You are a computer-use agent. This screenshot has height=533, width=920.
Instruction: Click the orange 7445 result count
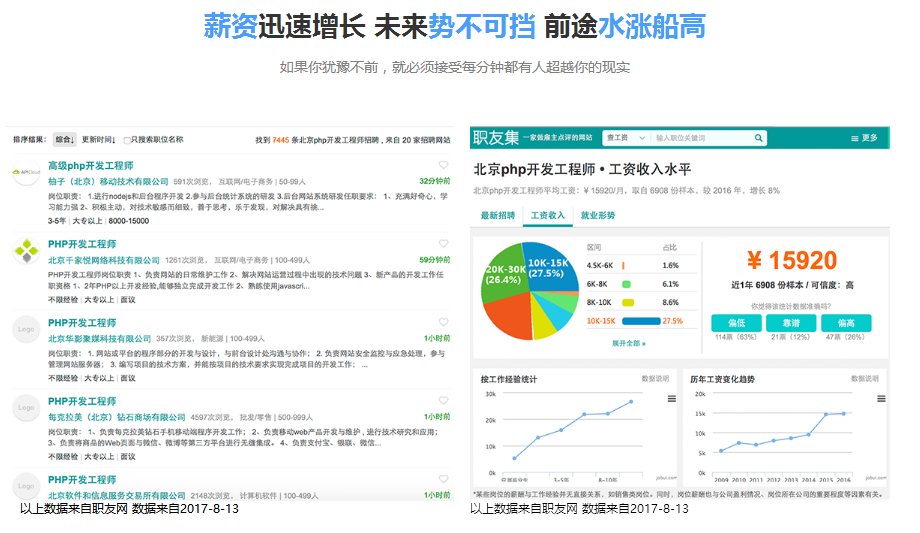point(280,140)
